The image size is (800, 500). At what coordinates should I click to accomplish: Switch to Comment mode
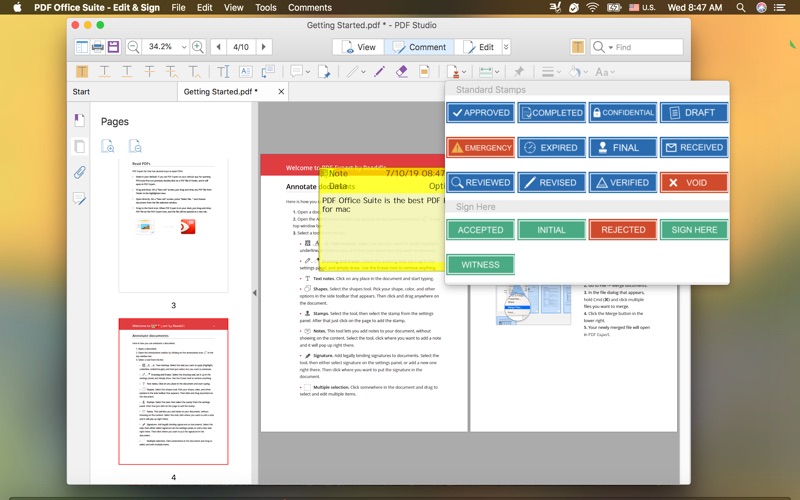pos(419,47)
